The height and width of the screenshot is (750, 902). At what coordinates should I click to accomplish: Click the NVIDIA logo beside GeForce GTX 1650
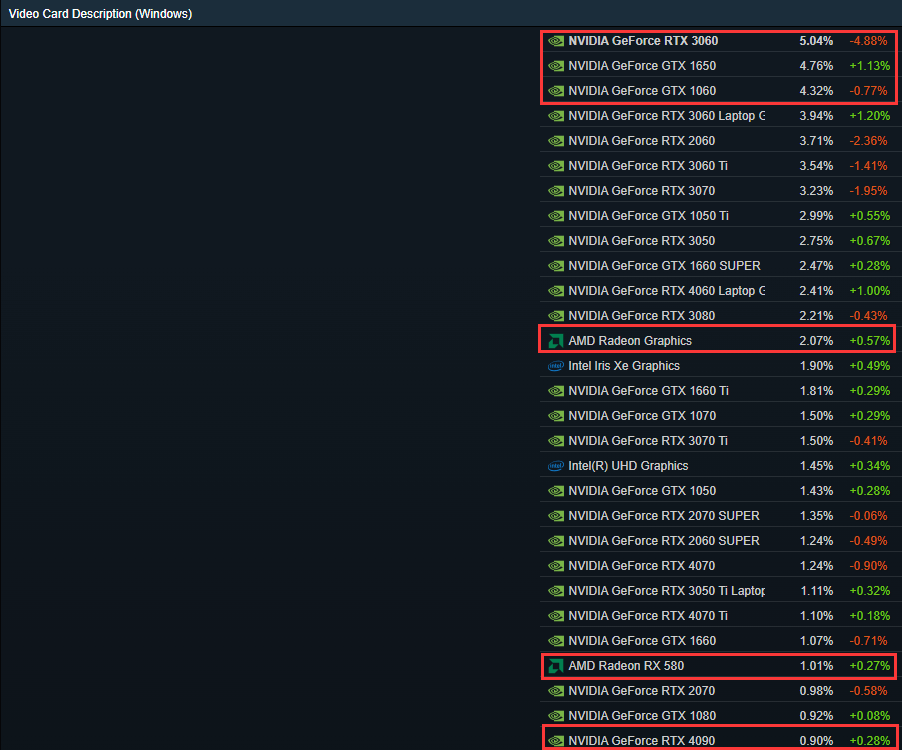click(556, 66)
